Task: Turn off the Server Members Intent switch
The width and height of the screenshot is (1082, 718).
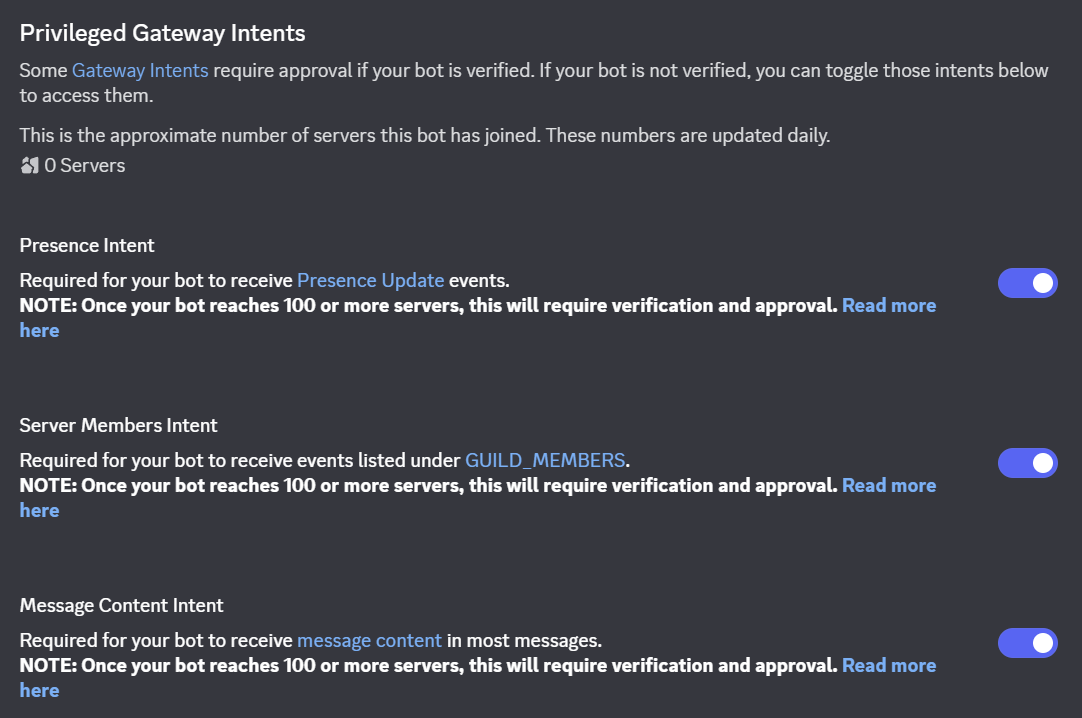Action: tap(1027, 463)
